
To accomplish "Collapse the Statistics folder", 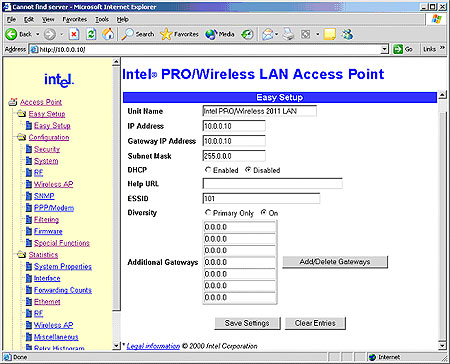I will pyautogui.click(x=22, y=255).
